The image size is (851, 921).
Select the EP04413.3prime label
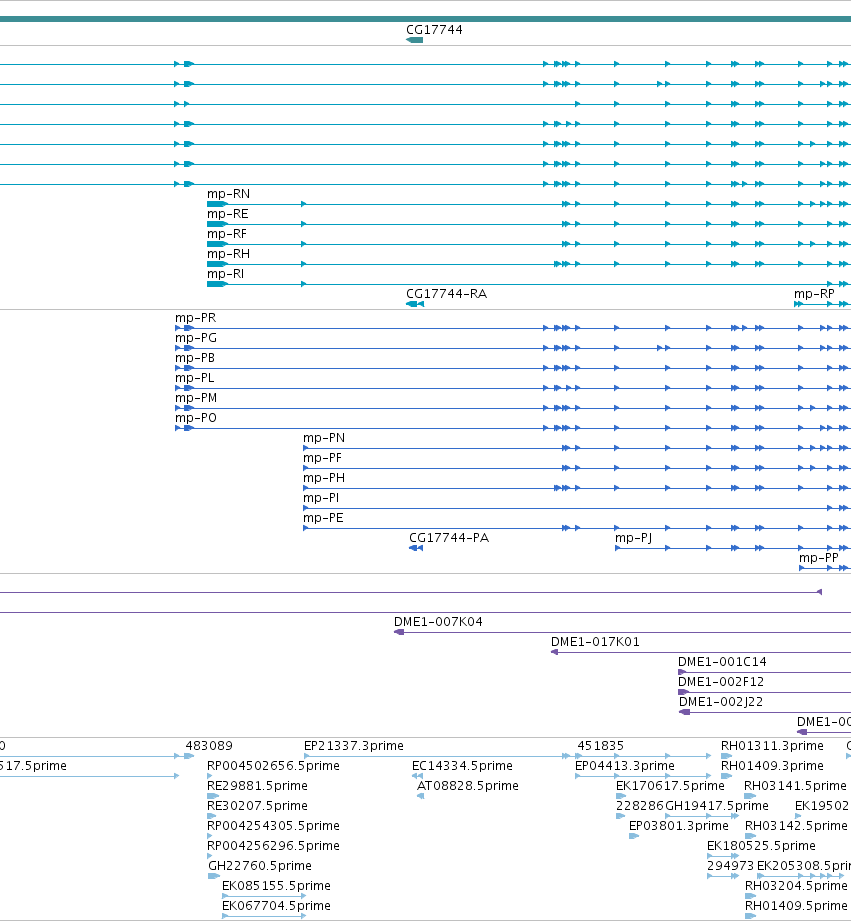coord(625,765)
